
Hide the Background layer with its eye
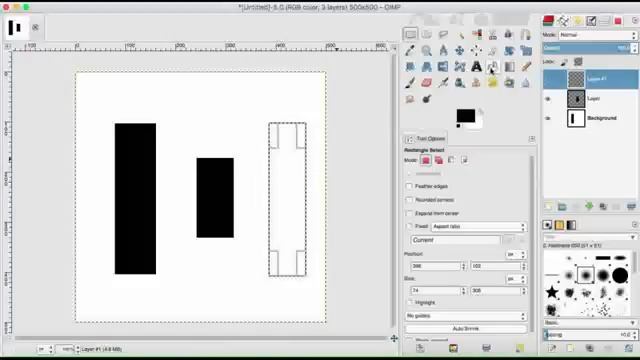pyautogui.click(x=548, y=118)
